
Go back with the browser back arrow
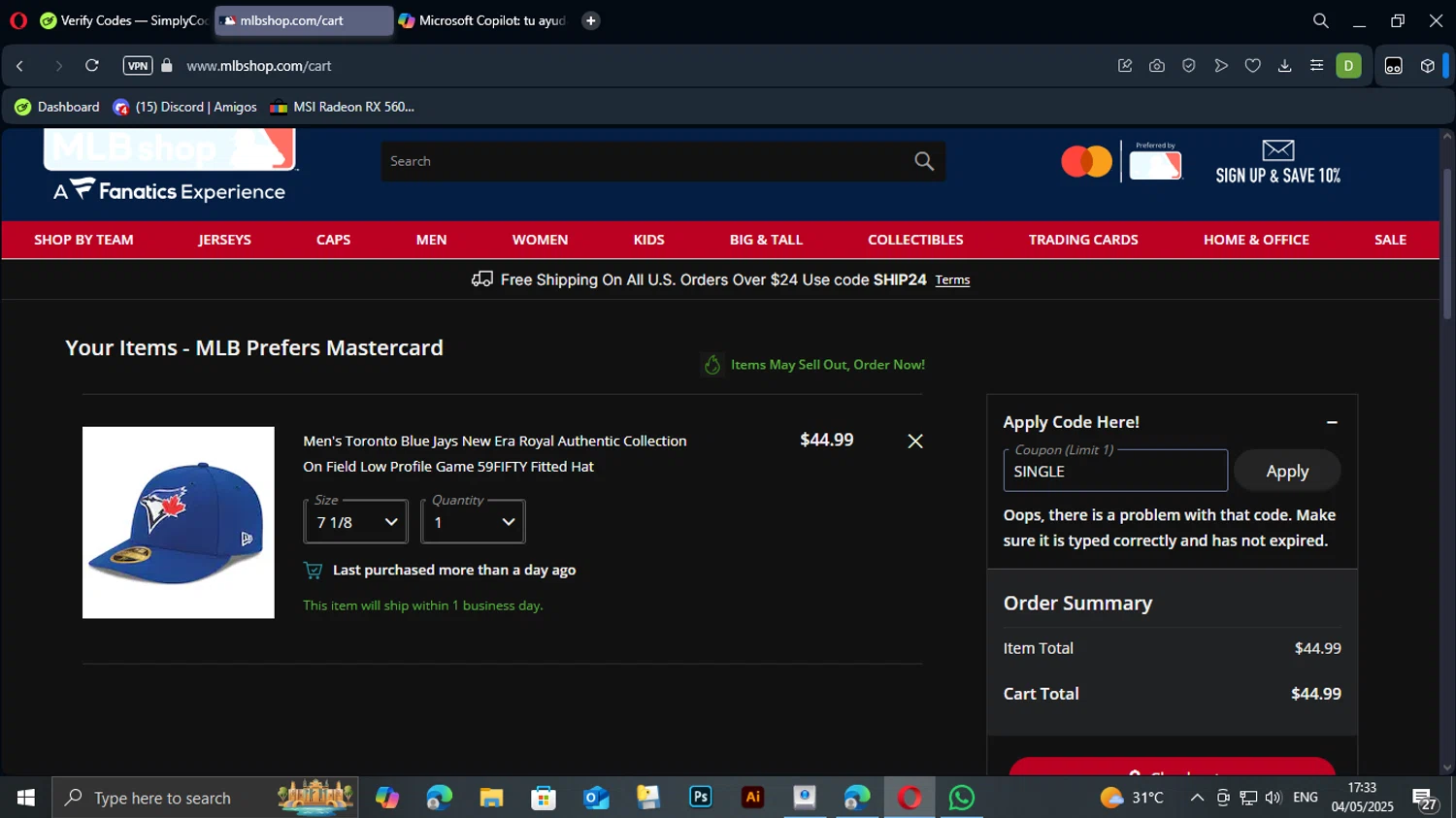coord(19,66)
